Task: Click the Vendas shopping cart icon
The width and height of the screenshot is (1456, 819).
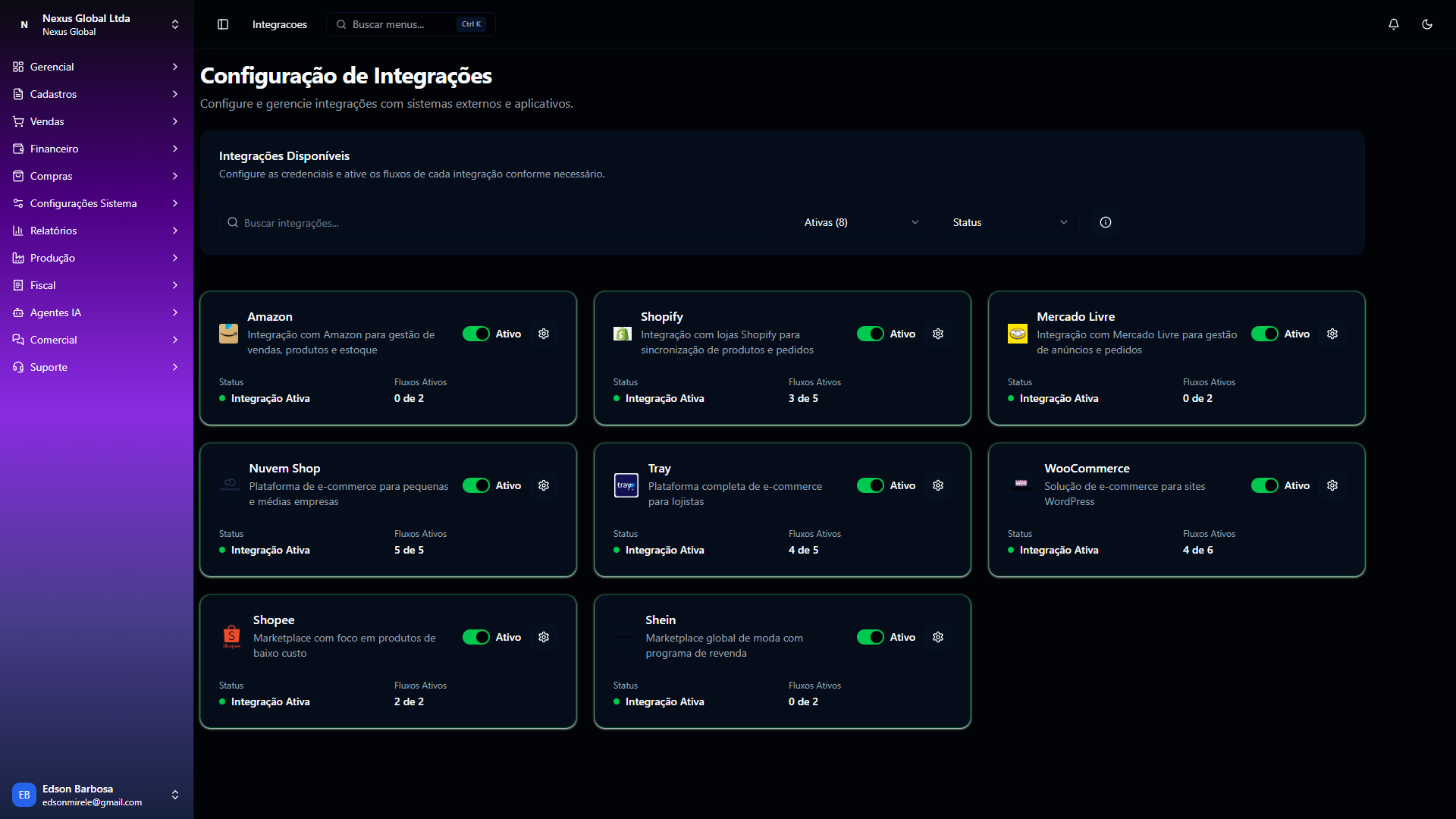Action: (x=18, y=121)
